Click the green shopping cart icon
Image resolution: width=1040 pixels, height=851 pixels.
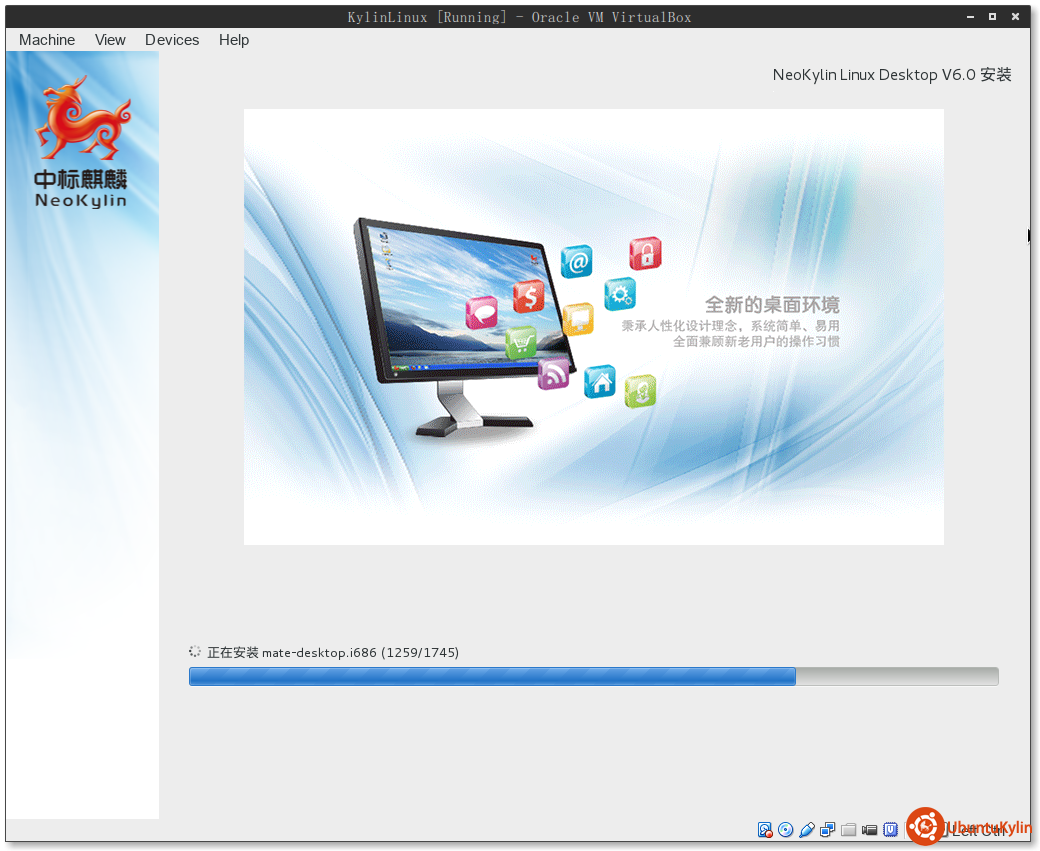(x=521, y=343)
